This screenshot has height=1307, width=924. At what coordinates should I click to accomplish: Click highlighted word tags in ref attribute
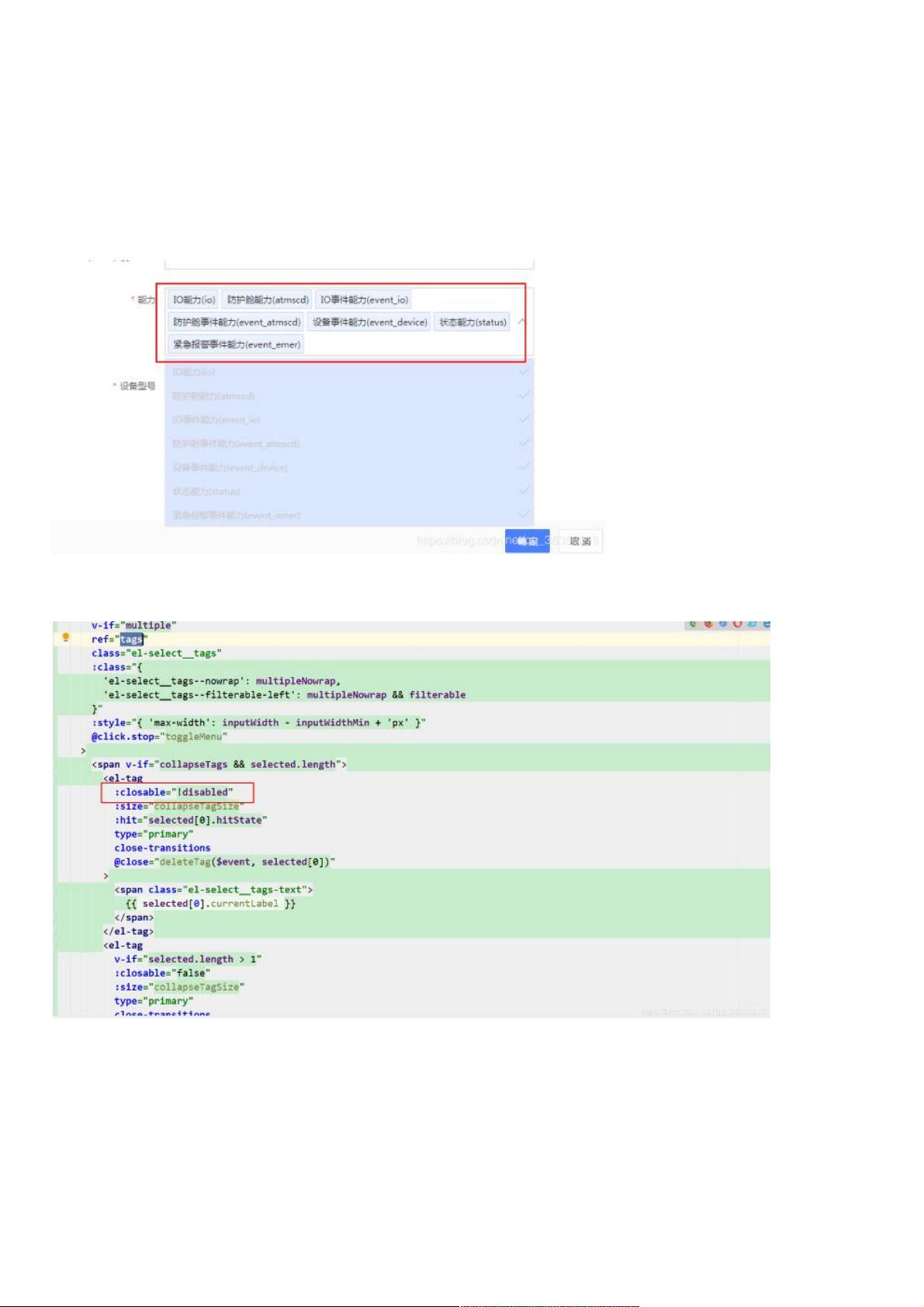[131, 639]
